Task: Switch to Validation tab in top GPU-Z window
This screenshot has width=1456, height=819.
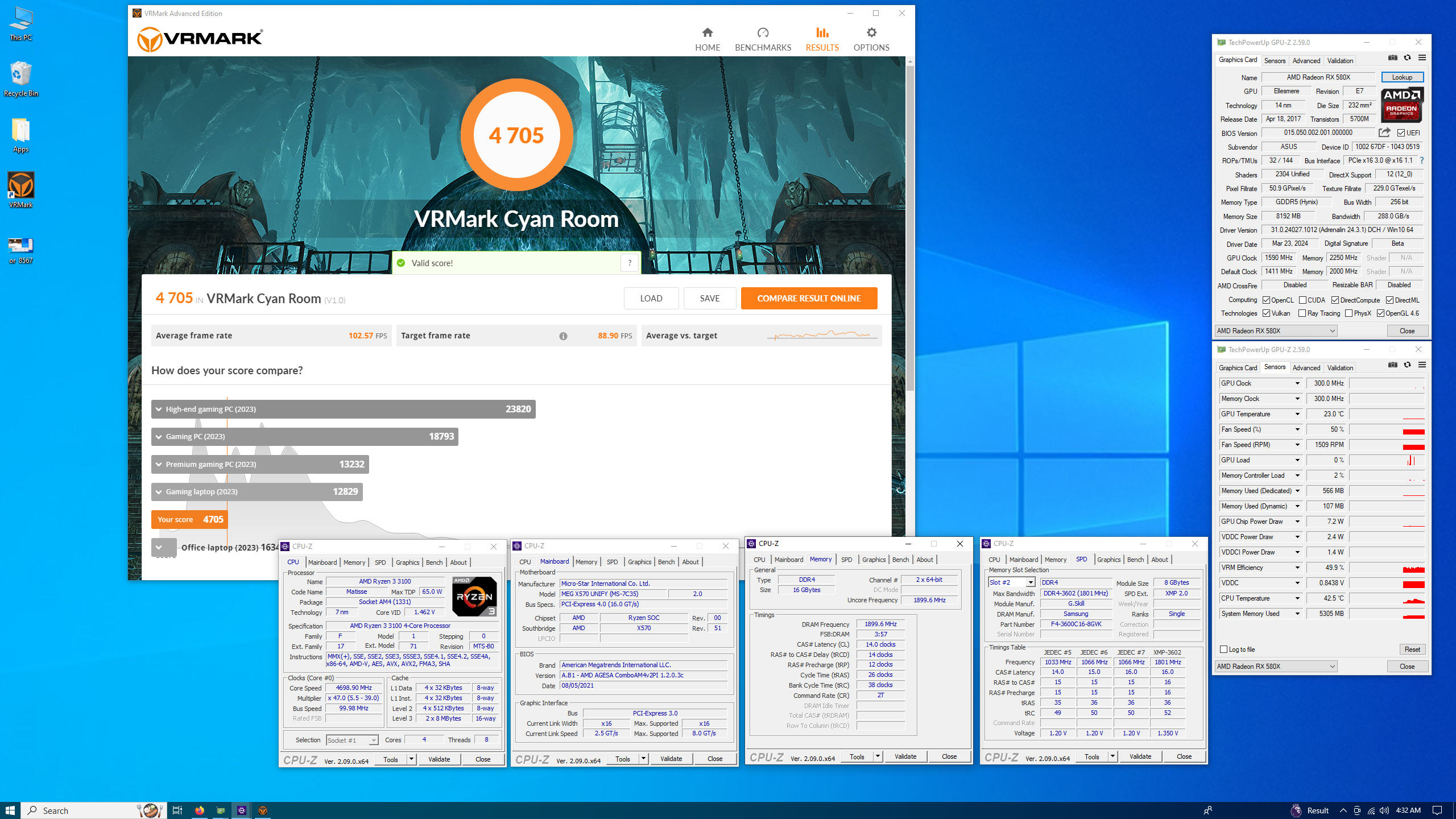Action: click(x=1340, y=61)
